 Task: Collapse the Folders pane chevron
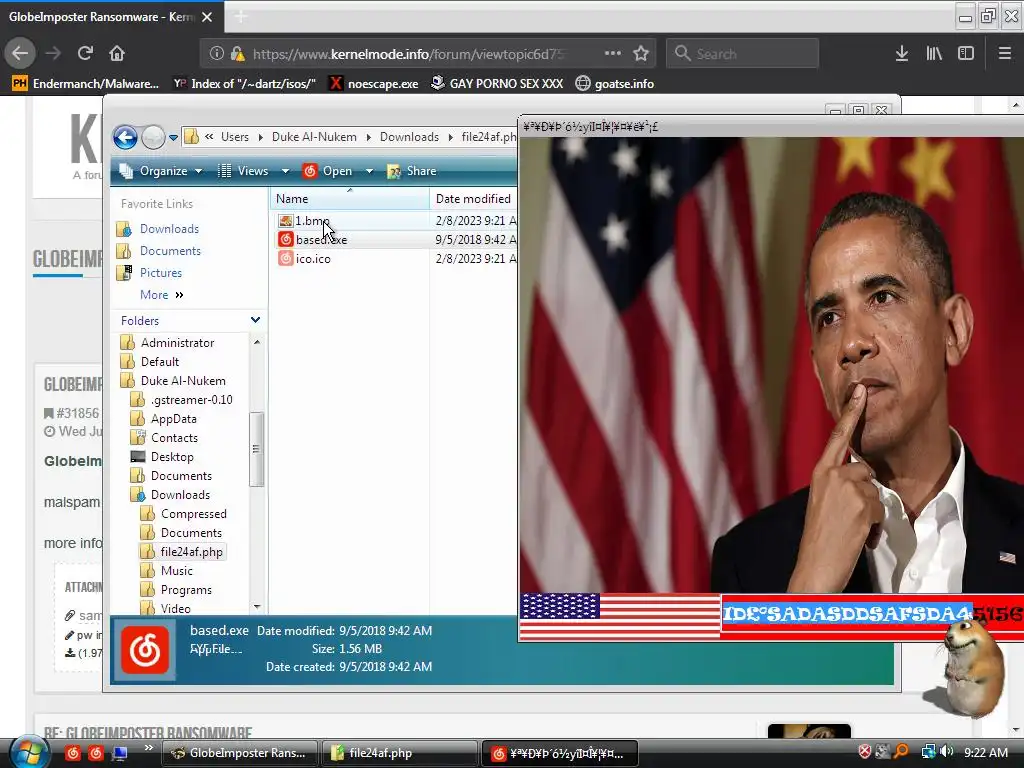tap(255, 320)
